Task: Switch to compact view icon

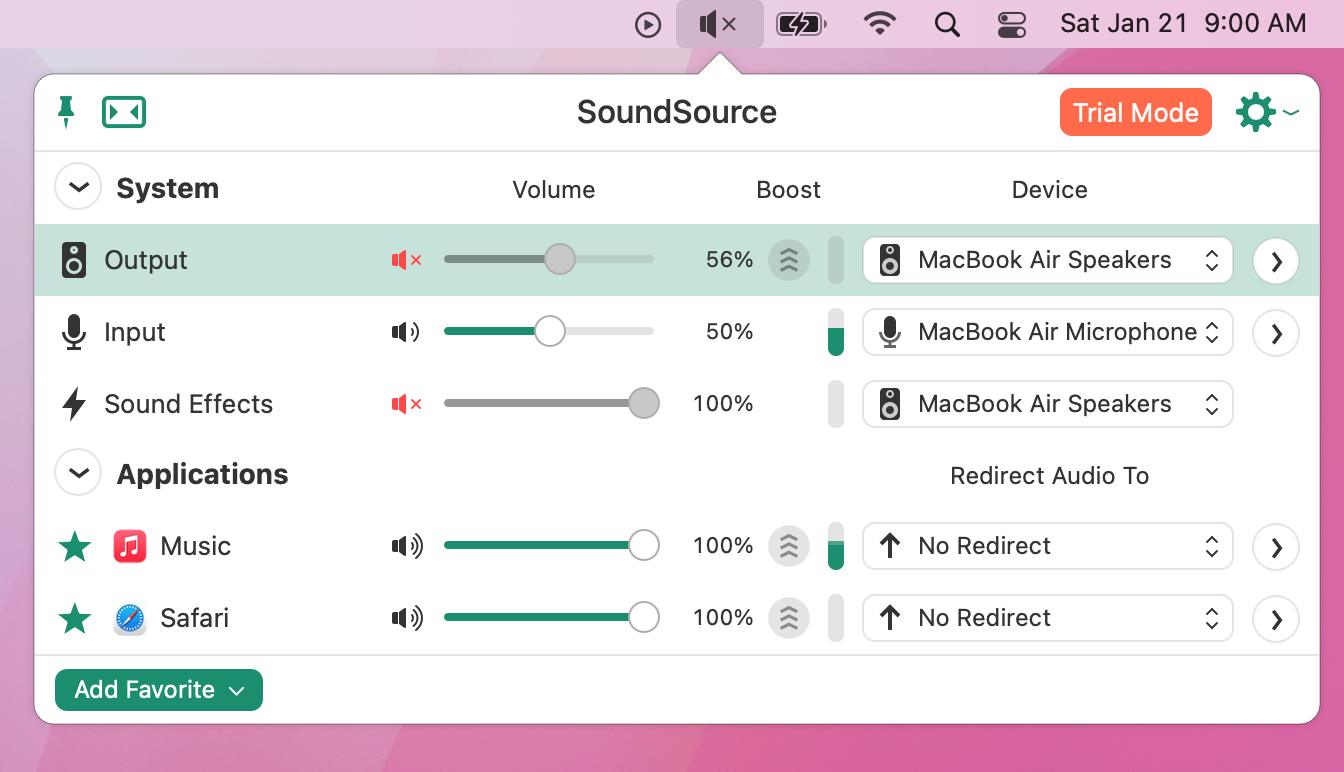Action: tap(124, 112)
